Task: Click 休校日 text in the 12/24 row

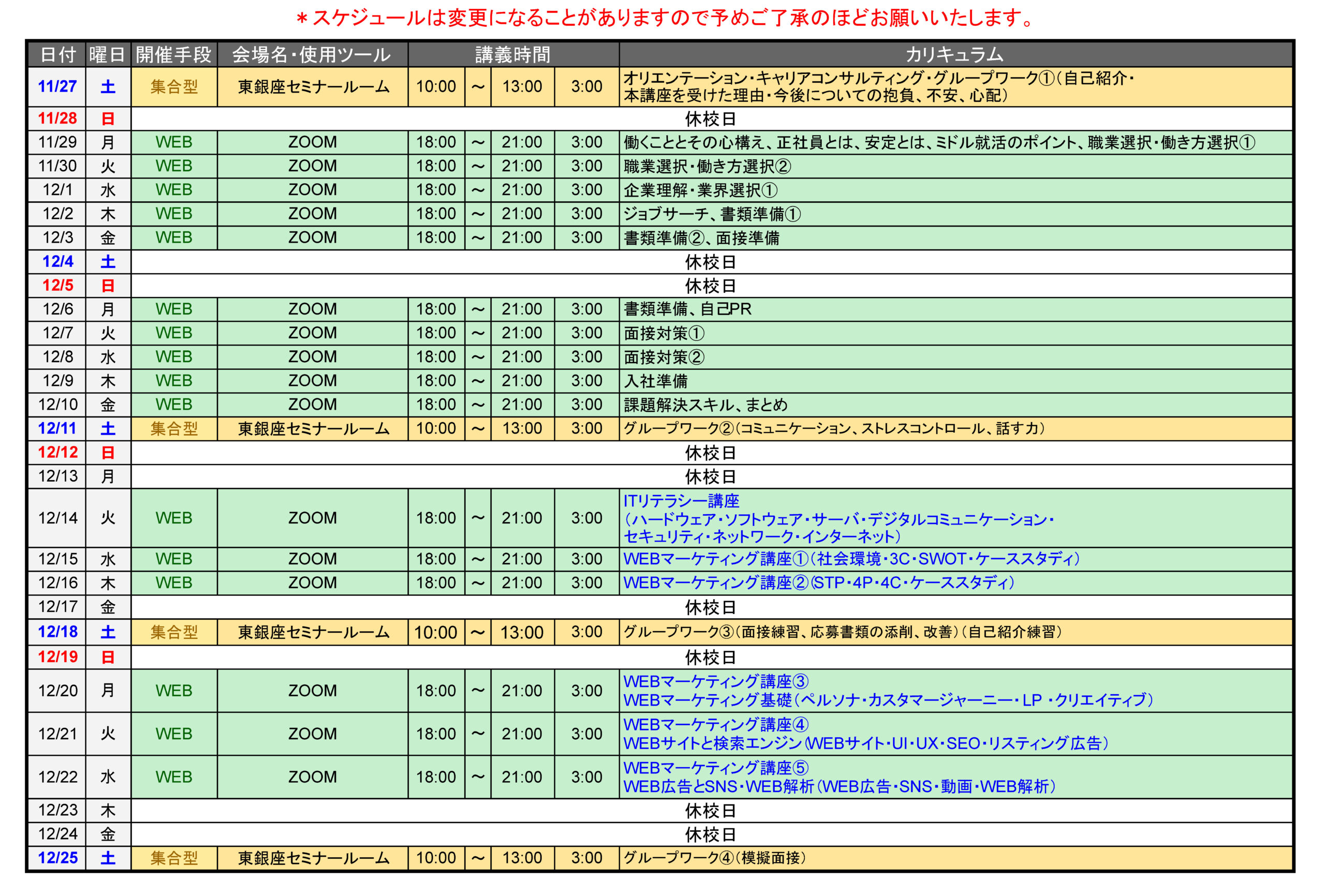Action: click(711, 835)
